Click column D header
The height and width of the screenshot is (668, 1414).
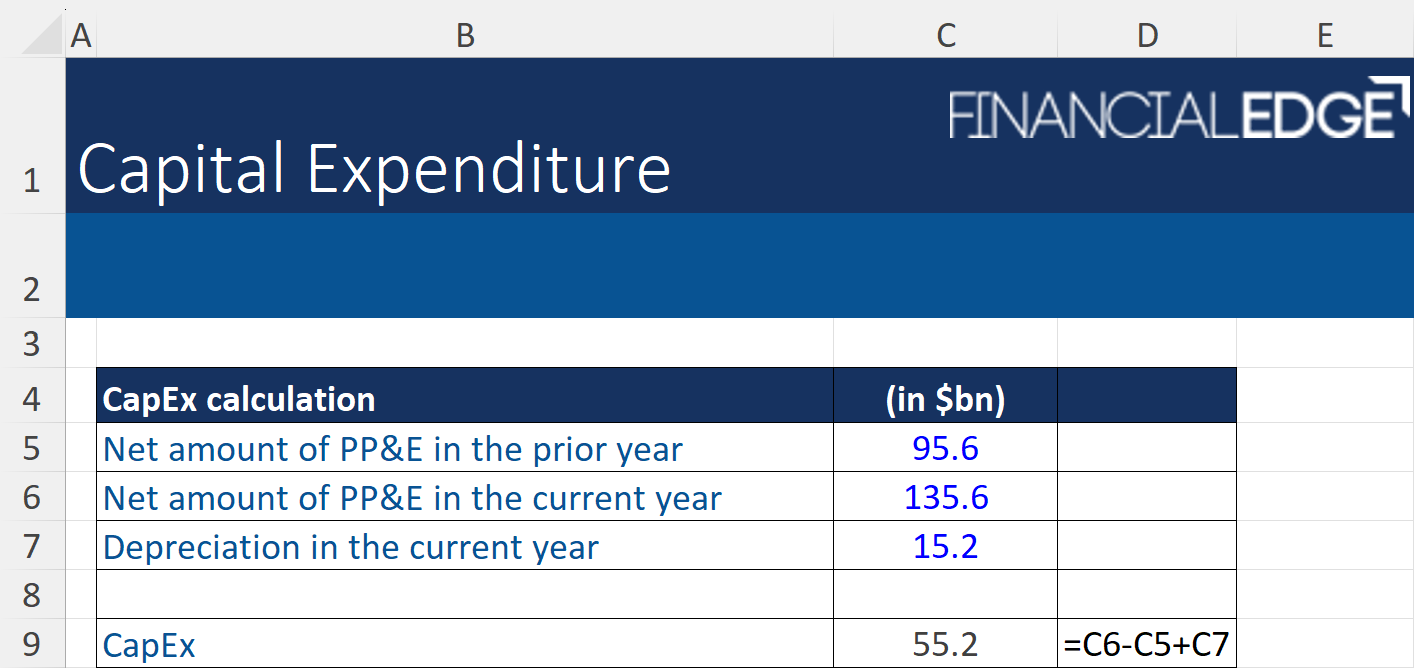pyautogui.click(x=1146, y=36)
